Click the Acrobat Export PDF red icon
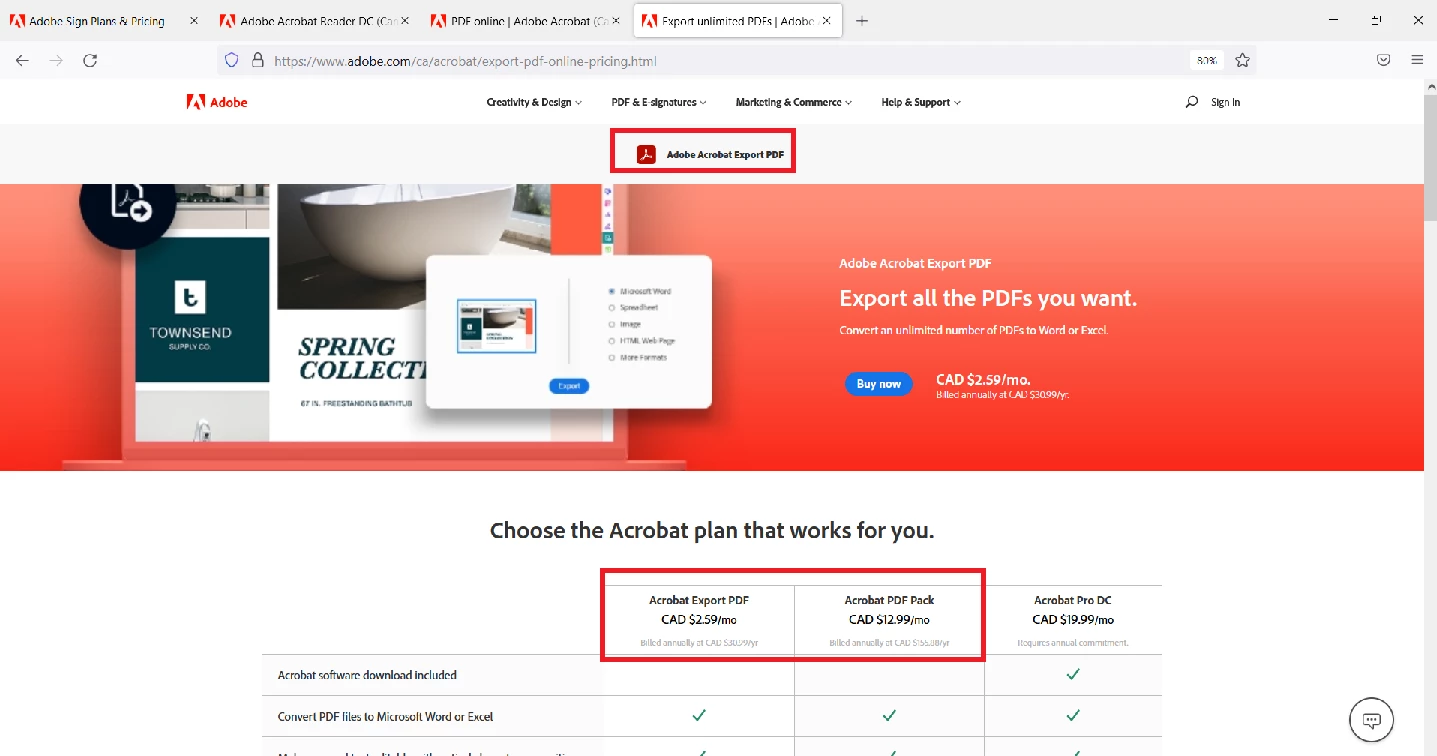Image resolution: width=1437 pixels, height=756 pixels. (x=646, y=154)
